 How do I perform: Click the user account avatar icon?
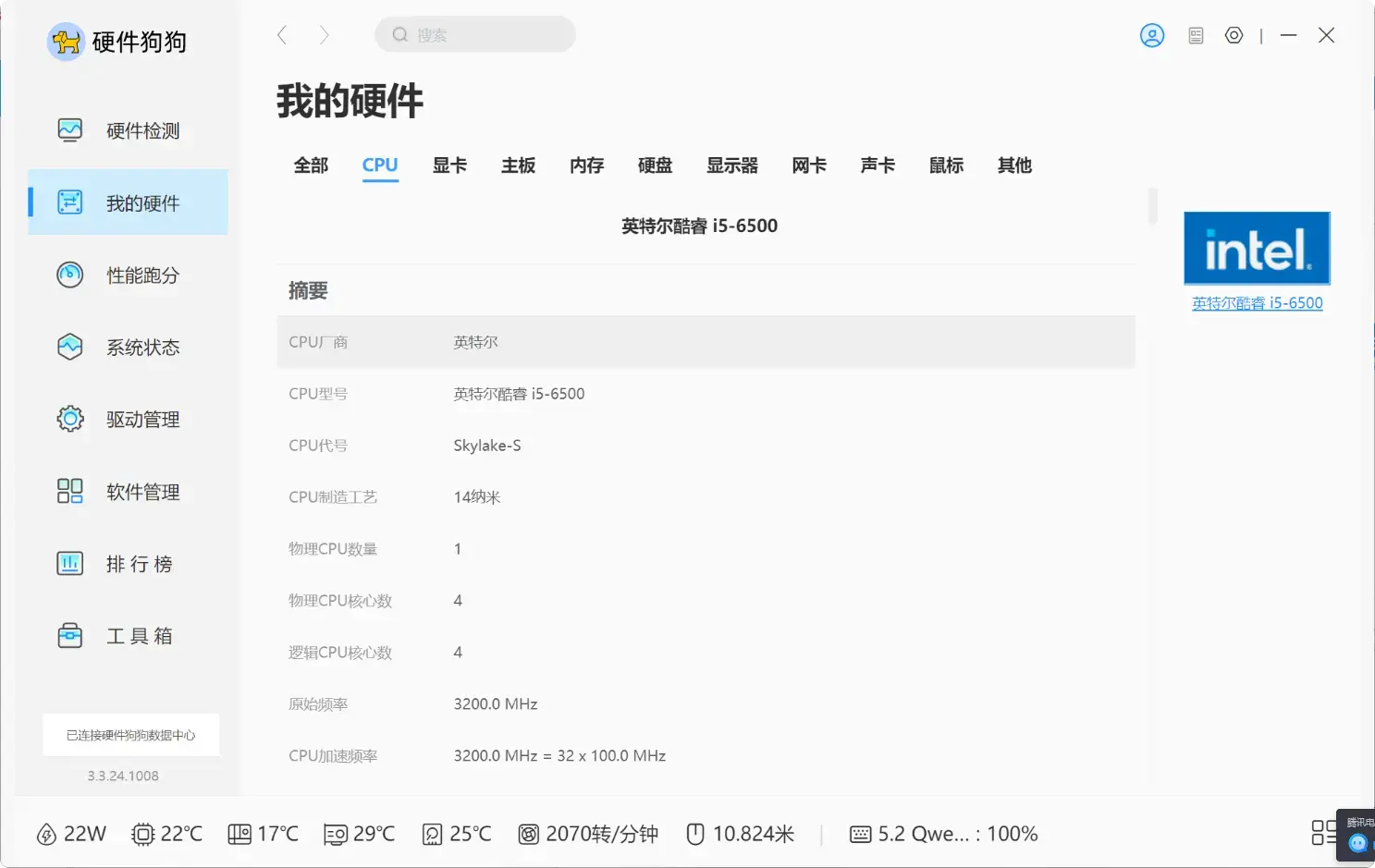(1151, 35)
